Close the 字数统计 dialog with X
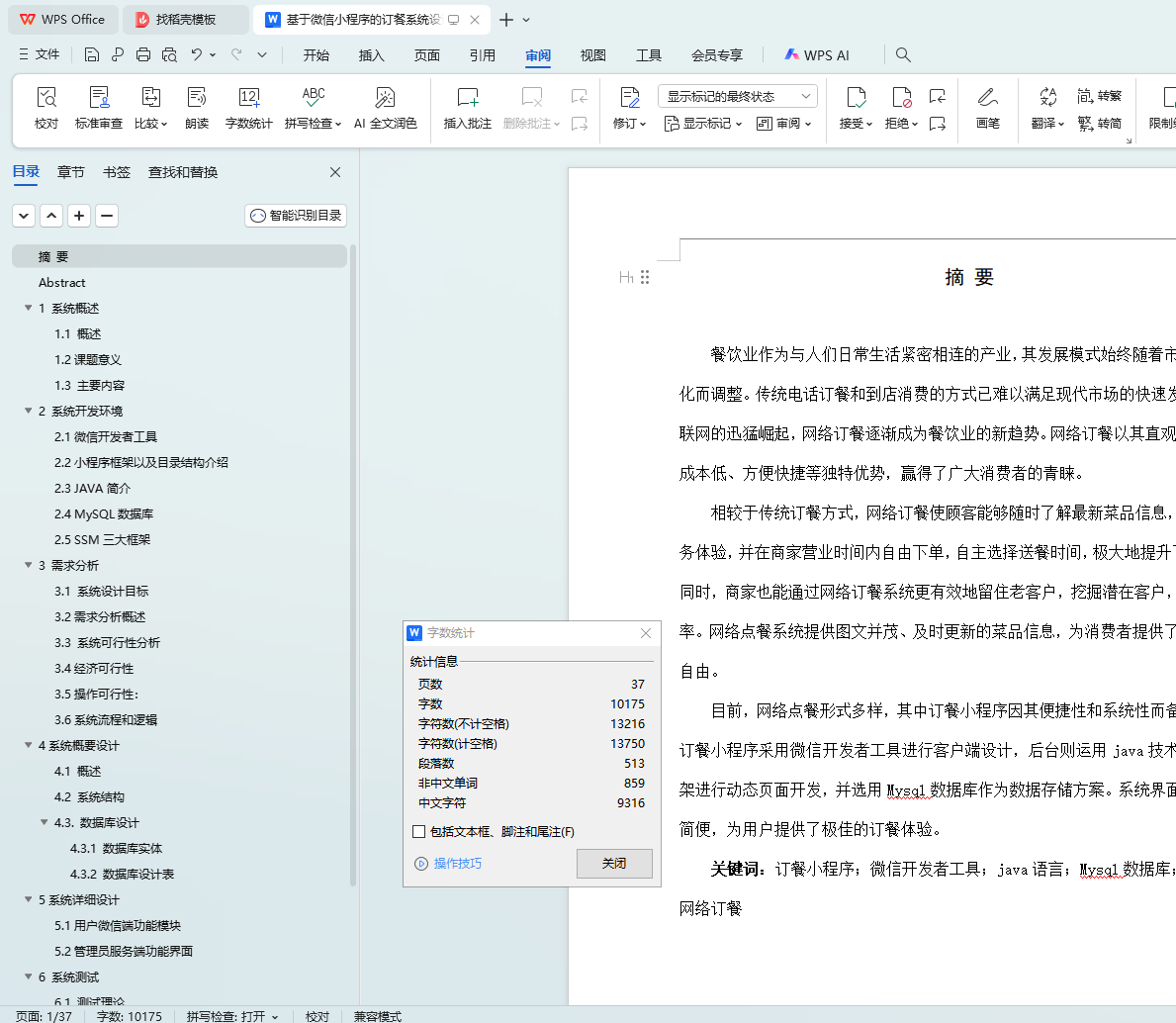Image resolution: width=1176 pixels, height=1023 pixels. click(646, 633)
